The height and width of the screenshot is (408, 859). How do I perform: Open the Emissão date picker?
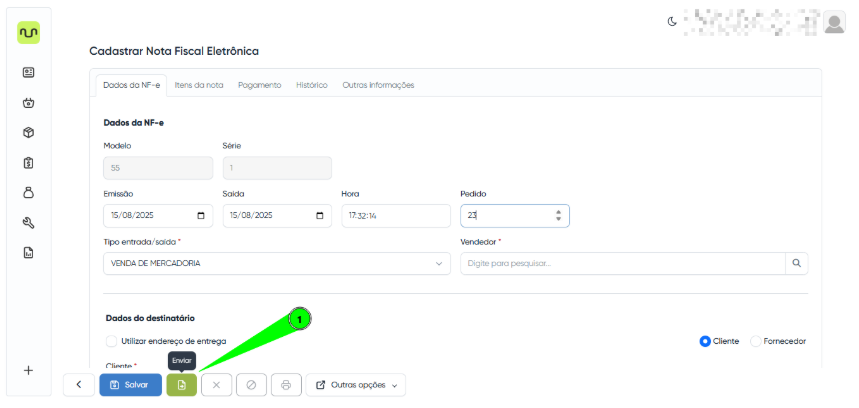[201, 216]
